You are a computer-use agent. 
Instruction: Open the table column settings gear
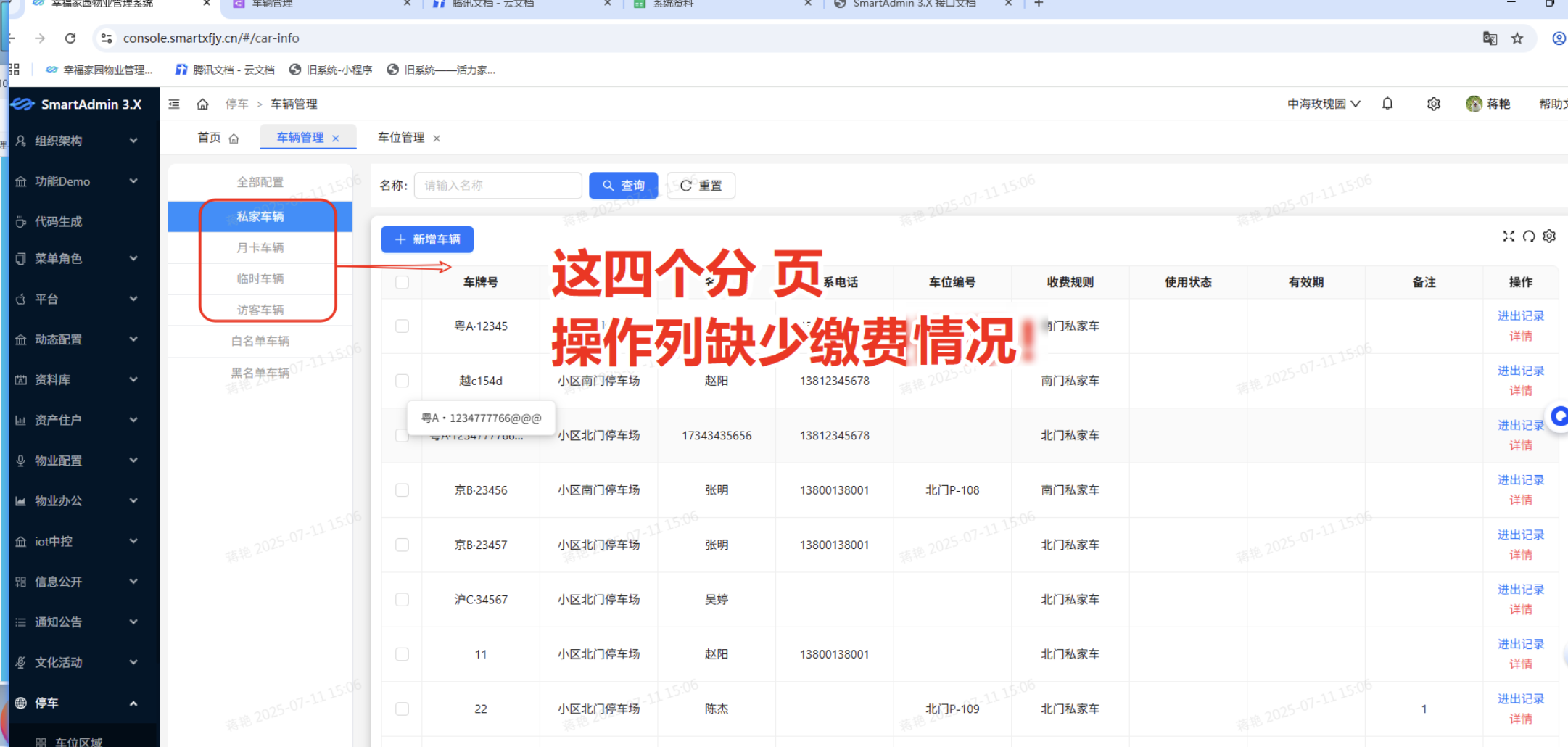[1550, 236]
